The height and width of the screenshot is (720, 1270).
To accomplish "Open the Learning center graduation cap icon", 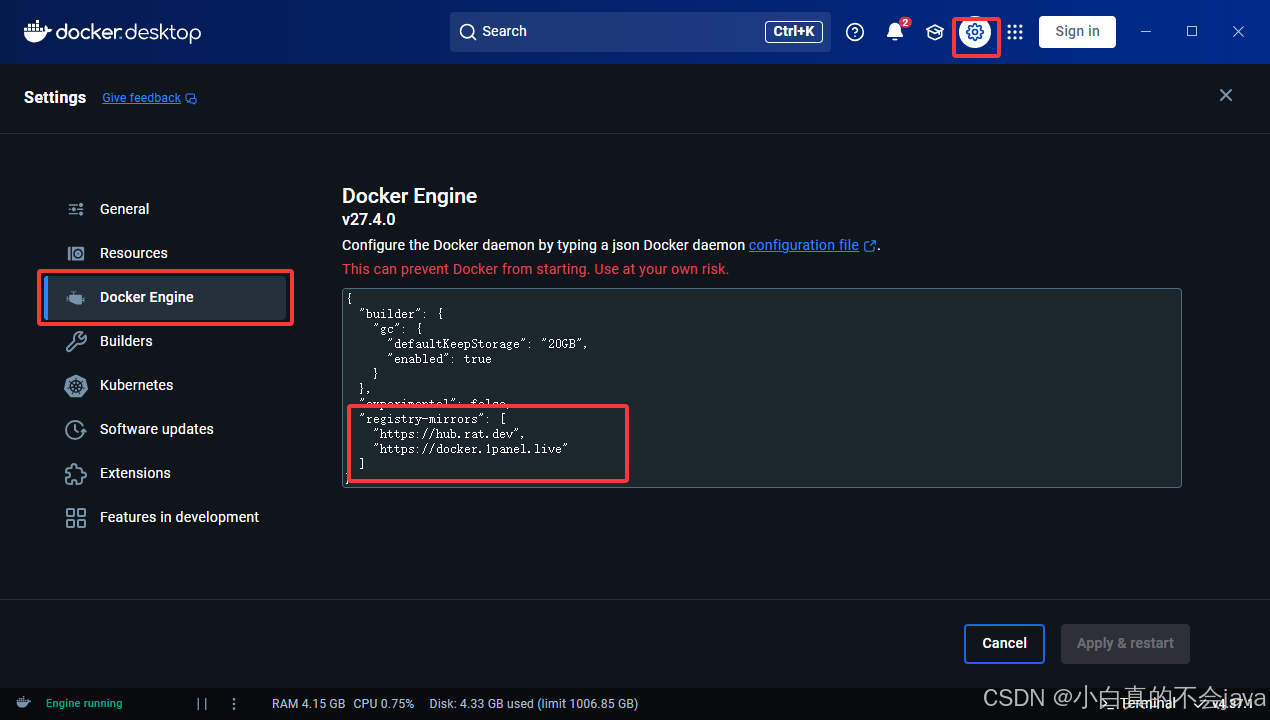I will [x=935, y=32].
